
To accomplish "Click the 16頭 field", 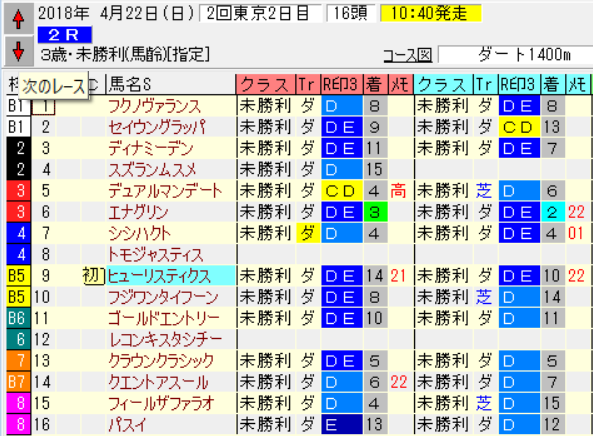I will point(351,14).
